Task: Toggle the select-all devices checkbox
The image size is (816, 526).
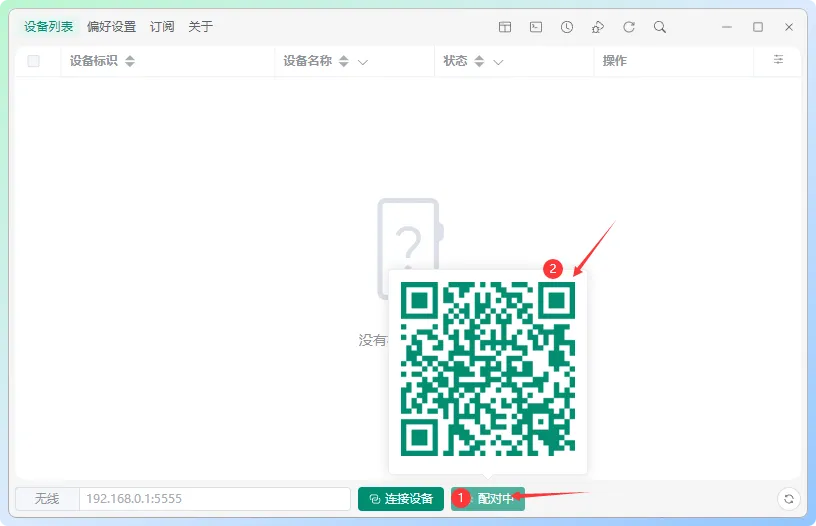Action: coord(34,61)
